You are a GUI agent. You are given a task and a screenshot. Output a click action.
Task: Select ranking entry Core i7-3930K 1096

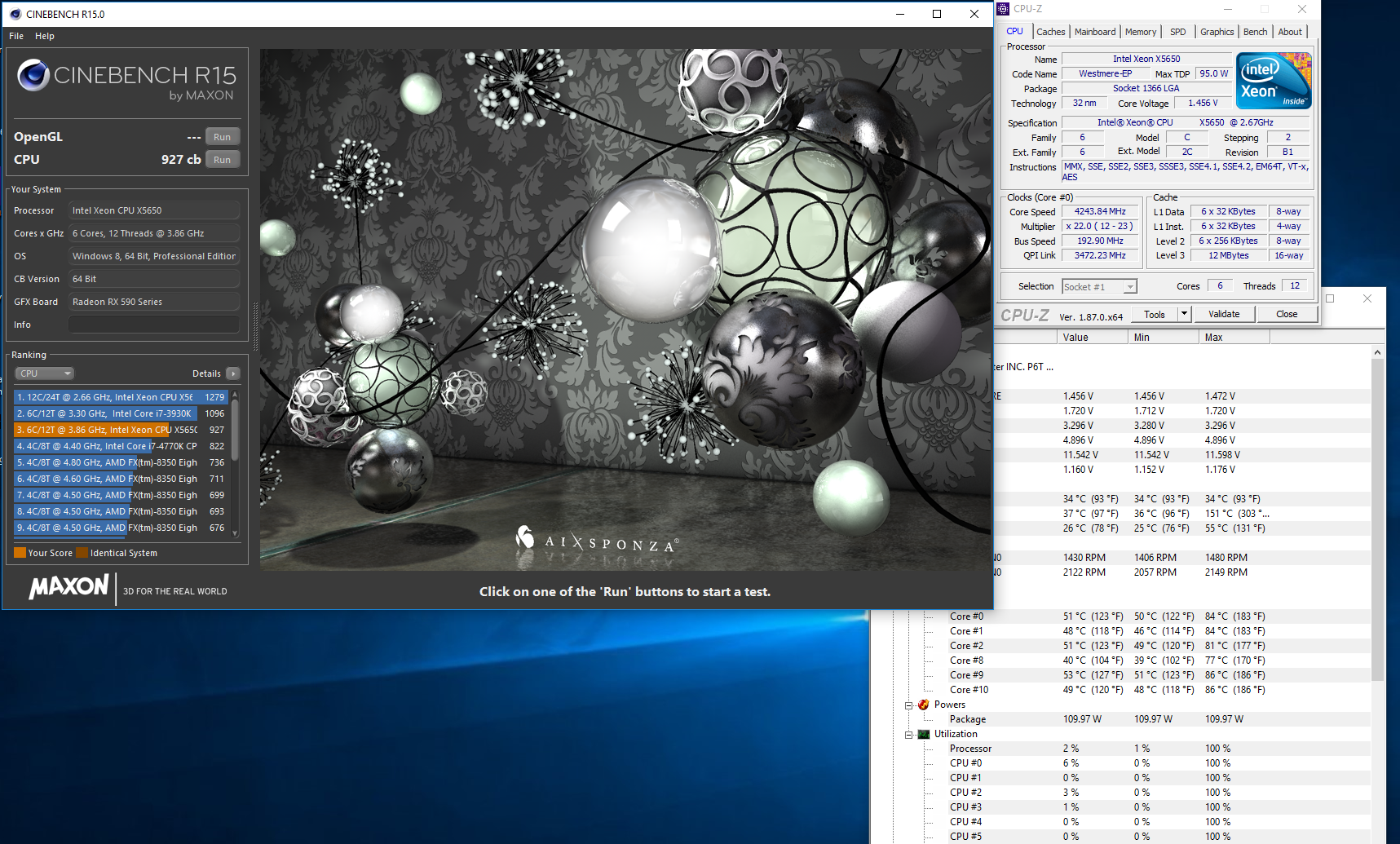point(121,413)
